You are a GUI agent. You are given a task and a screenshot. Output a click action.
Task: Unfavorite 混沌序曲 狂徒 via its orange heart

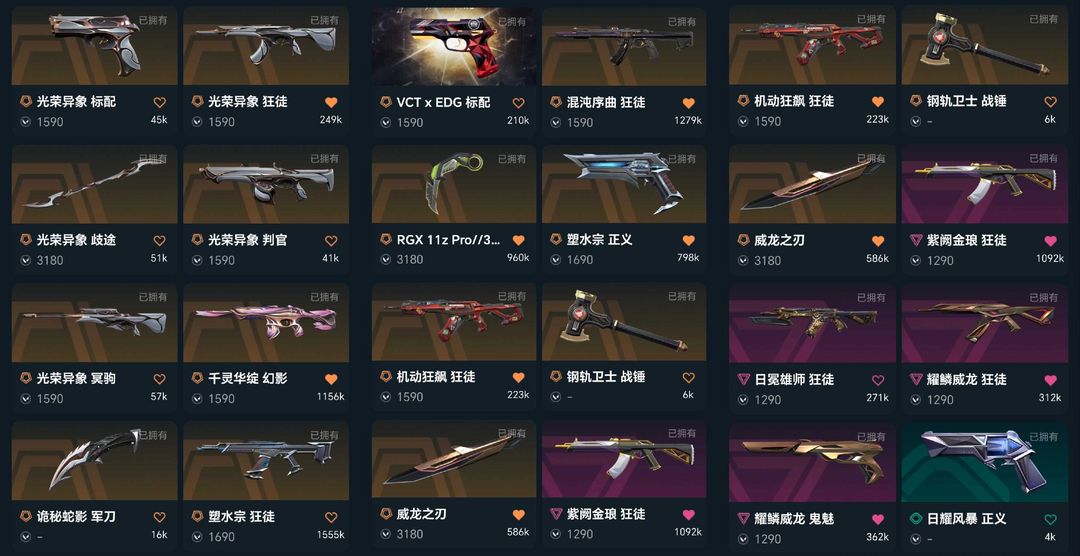(x=688, y=103)
